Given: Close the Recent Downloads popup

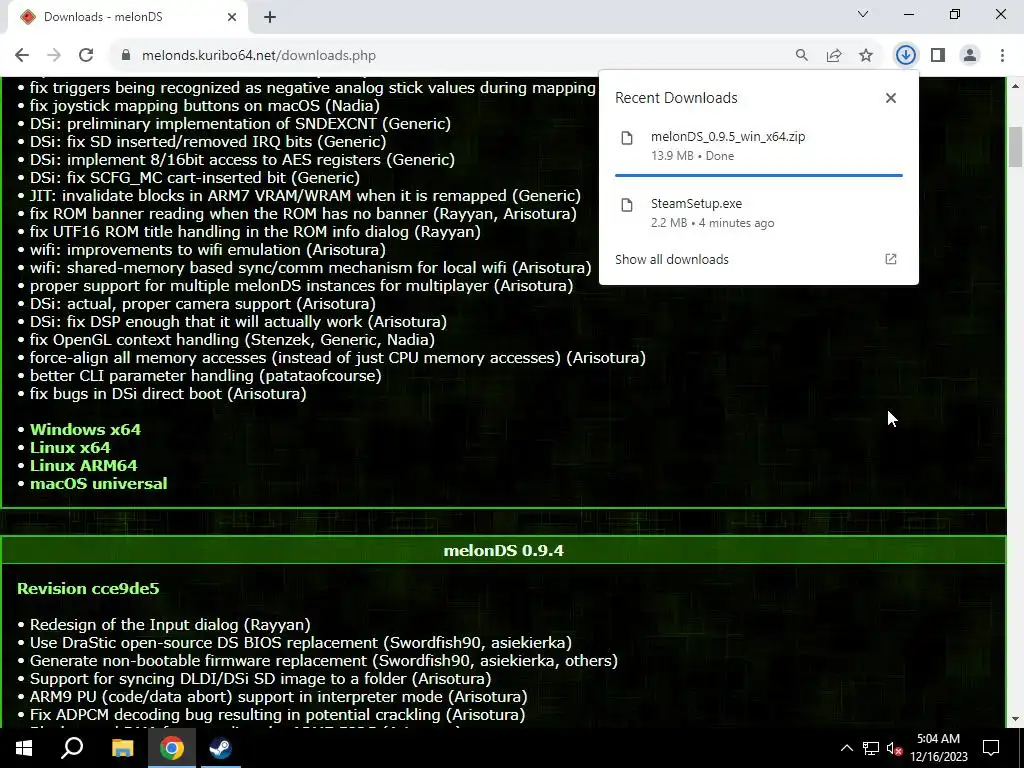Looking at the screenshot, I should point(891,98).
